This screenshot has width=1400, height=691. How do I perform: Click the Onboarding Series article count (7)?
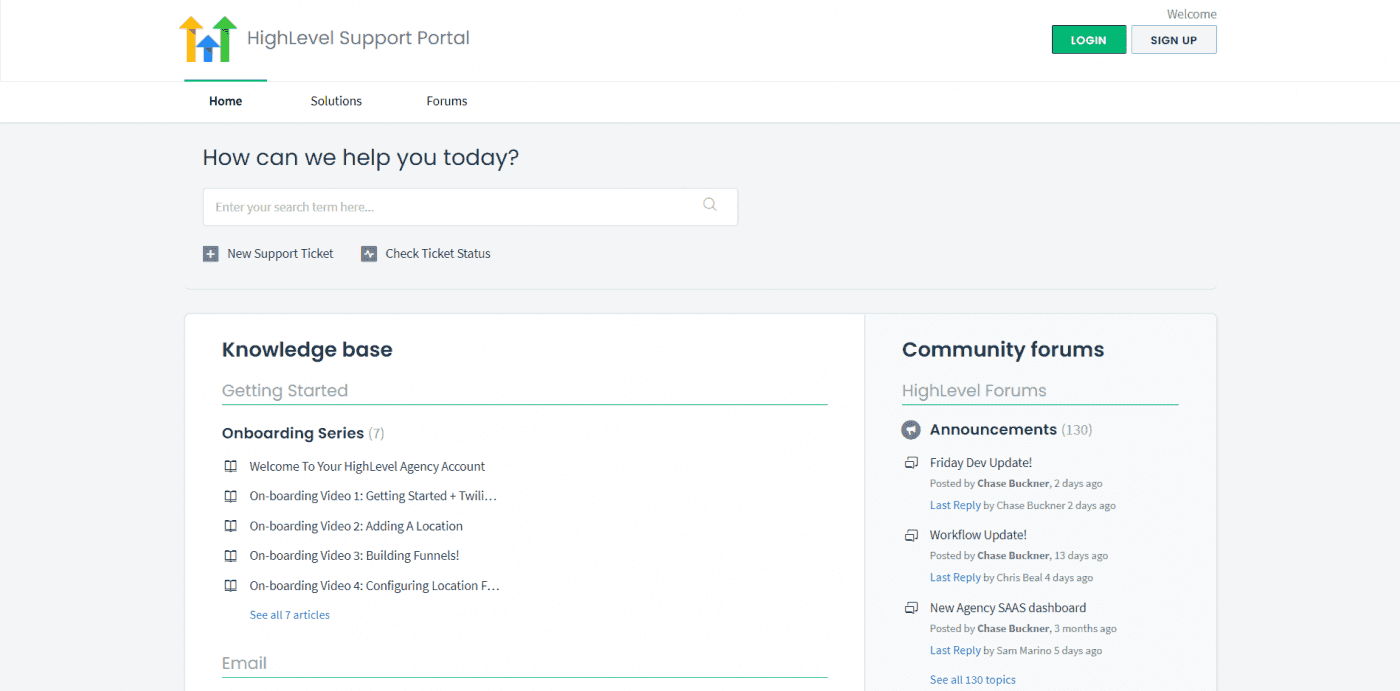pos(376,434)
